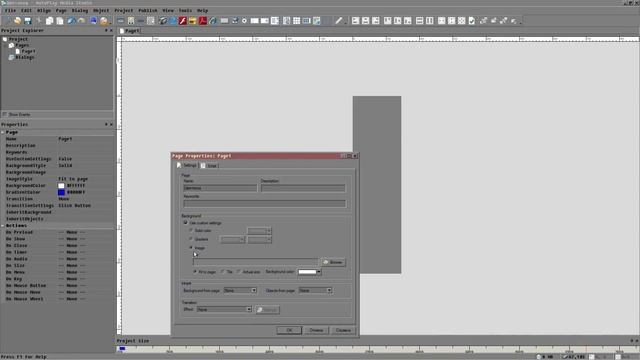The height and width of the screenshot is (360, 640).
Task: Toggle Show Events checkbox in Project Explorer
Action: coord(5,114)
